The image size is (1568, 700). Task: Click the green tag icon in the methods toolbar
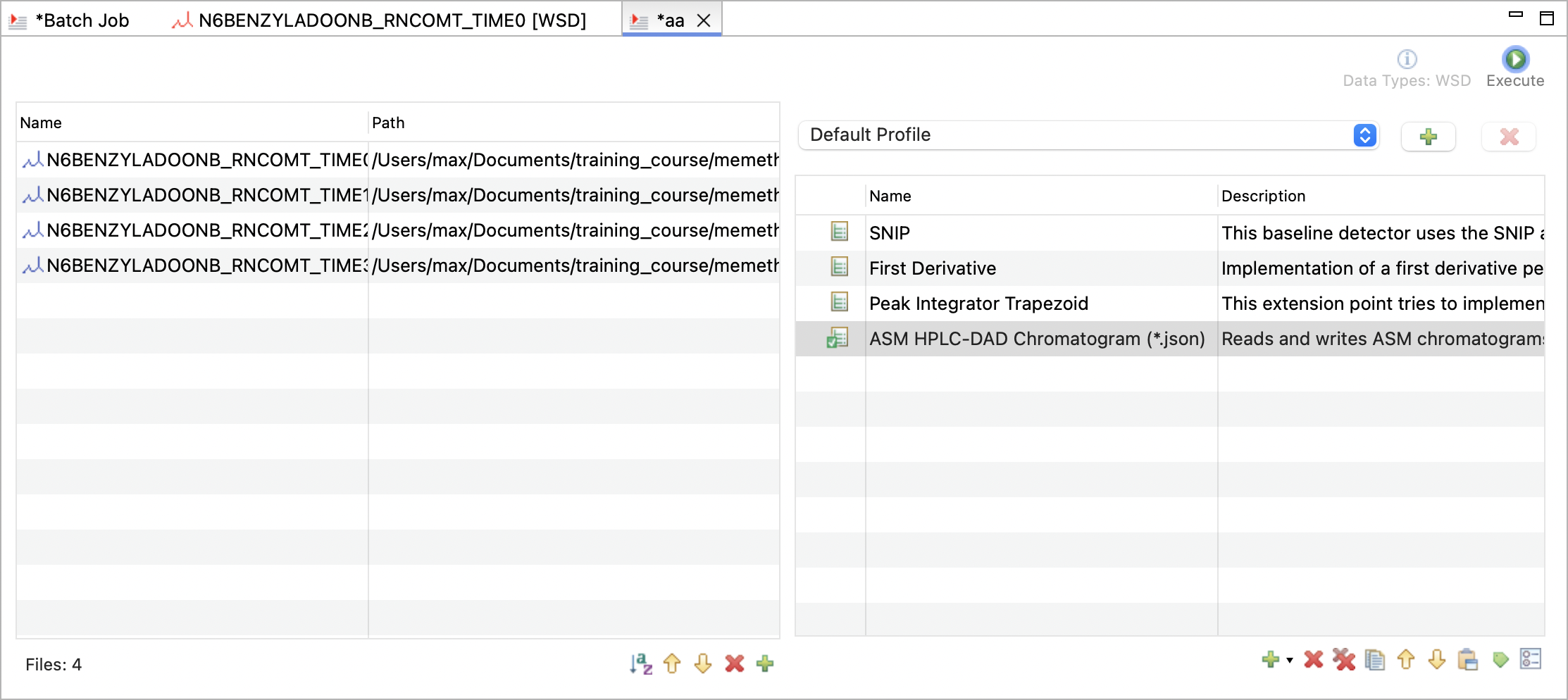(x=1500, y=660)
